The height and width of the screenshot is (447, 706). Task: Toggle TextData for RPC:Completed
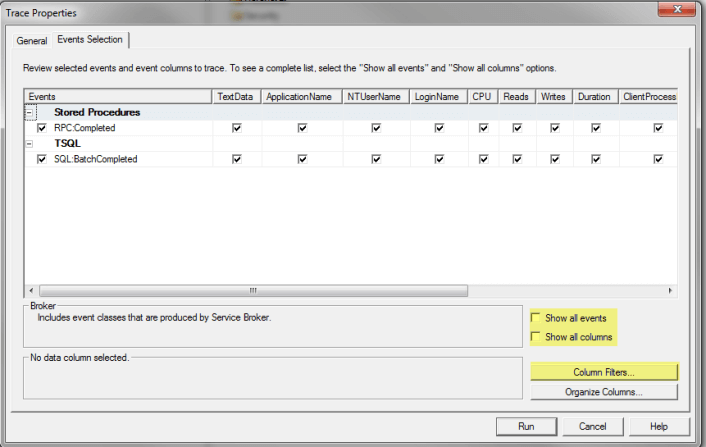click(x=237, y=128)
